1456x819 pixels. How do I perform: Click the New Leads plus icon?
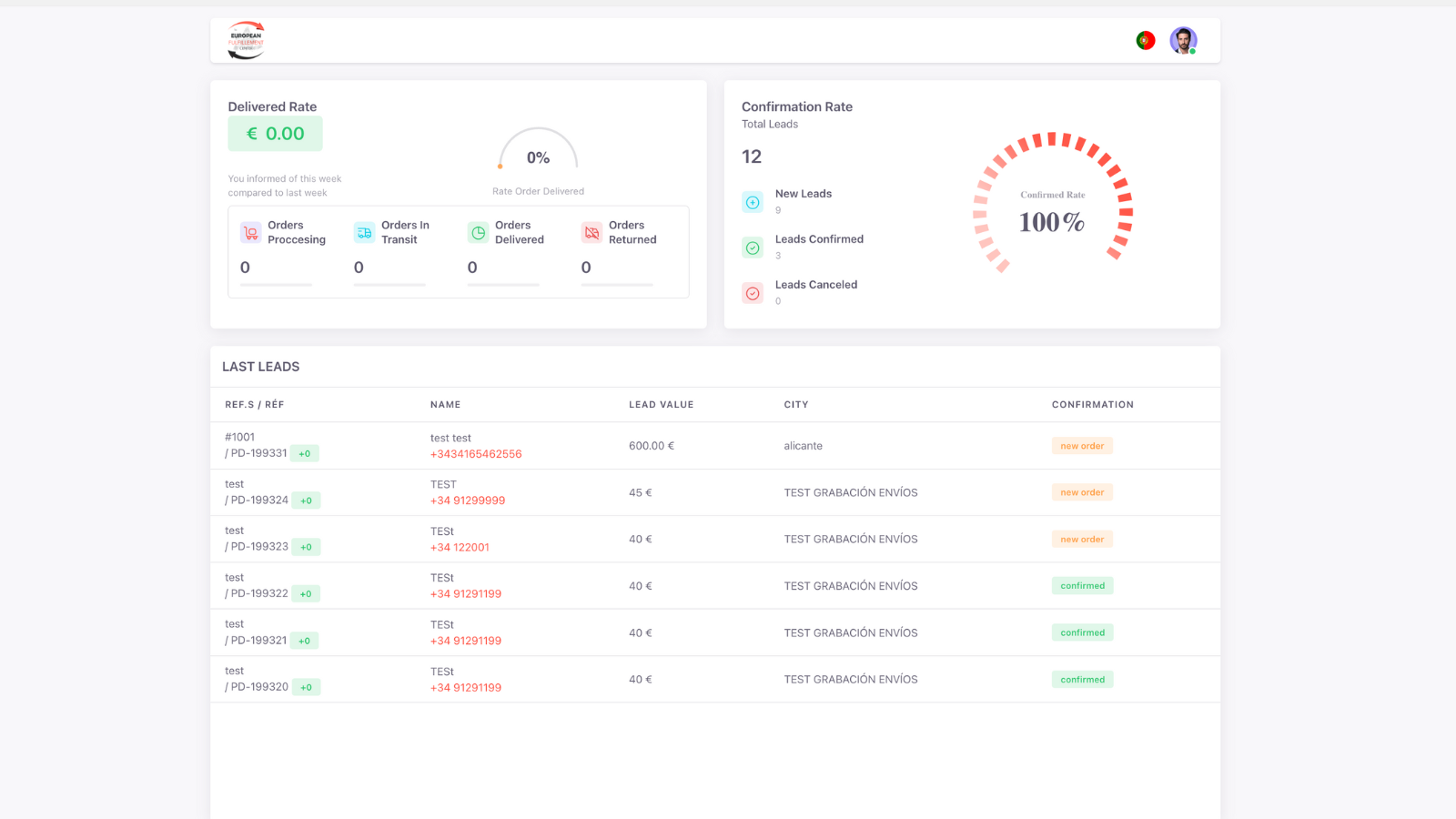753,202
